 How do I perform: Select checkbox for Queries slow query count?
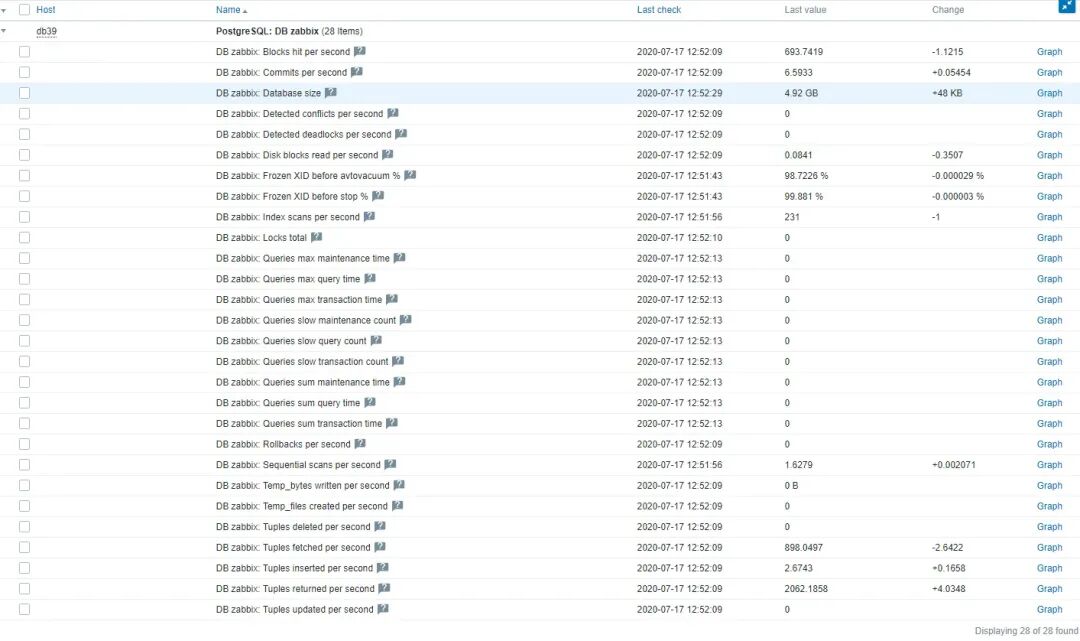click(x=25, y=341)
